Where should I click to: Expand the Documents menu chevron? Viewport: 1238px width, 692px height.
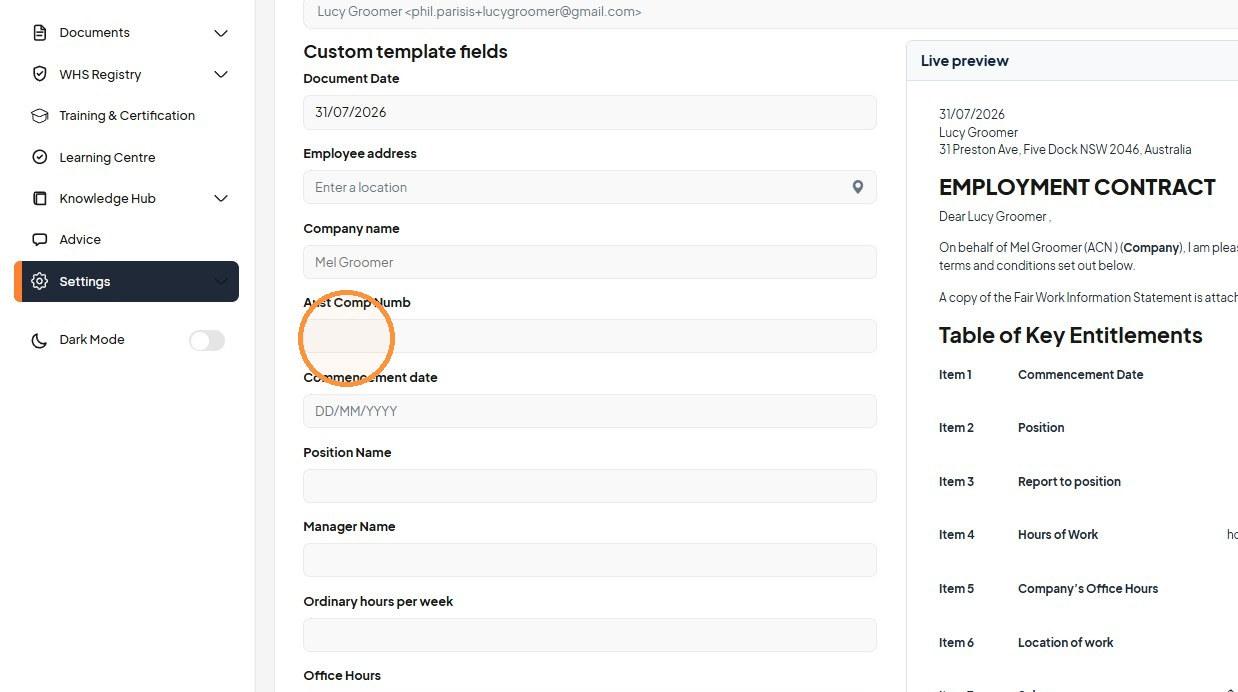coord(221,33)
